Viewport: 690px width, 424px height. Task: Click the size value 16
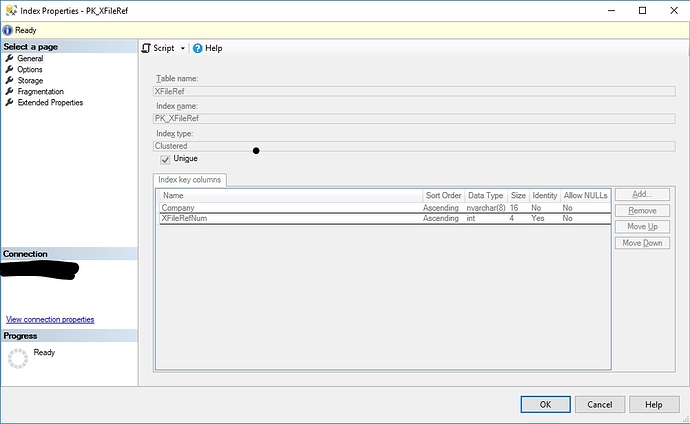(514, 208)
